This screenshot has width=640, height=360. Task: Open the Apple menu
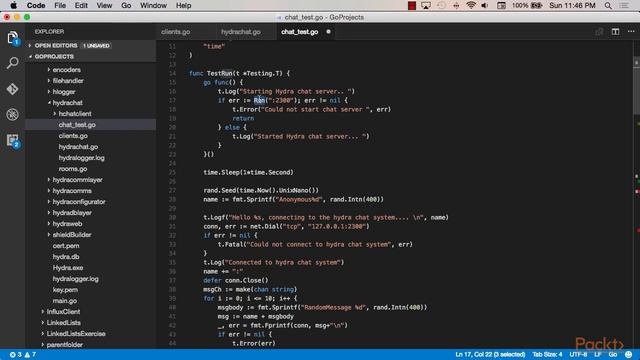pos(13,6)
